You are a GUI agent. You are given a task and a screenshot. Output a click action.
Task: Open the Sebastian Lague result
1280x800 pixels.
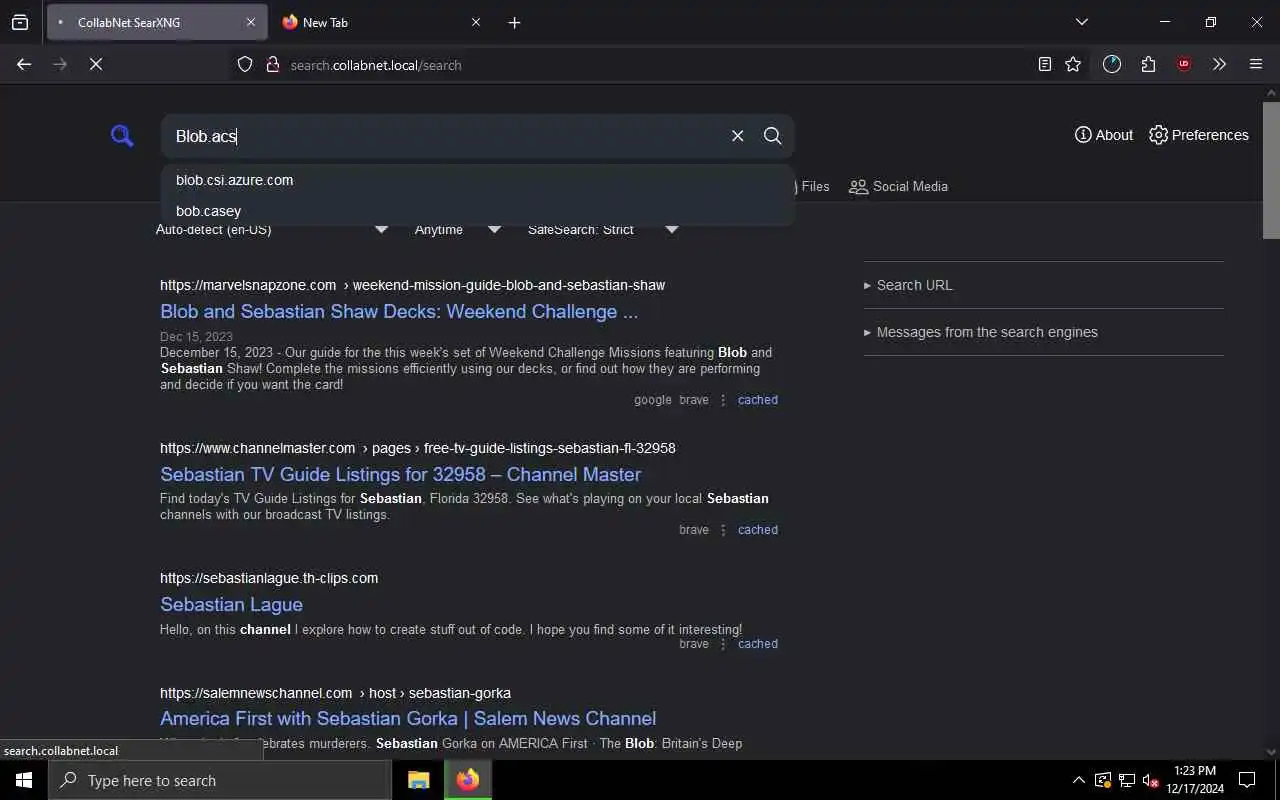point(231,604)
